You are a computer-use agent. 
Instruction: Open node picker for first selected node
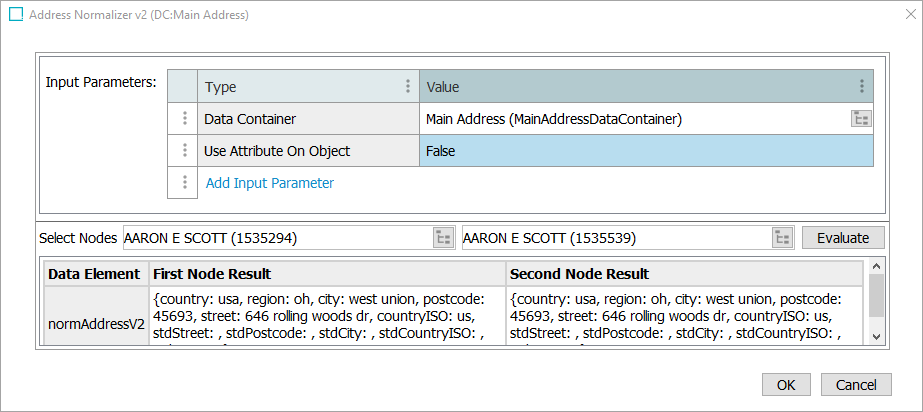[x=443, y=238]
